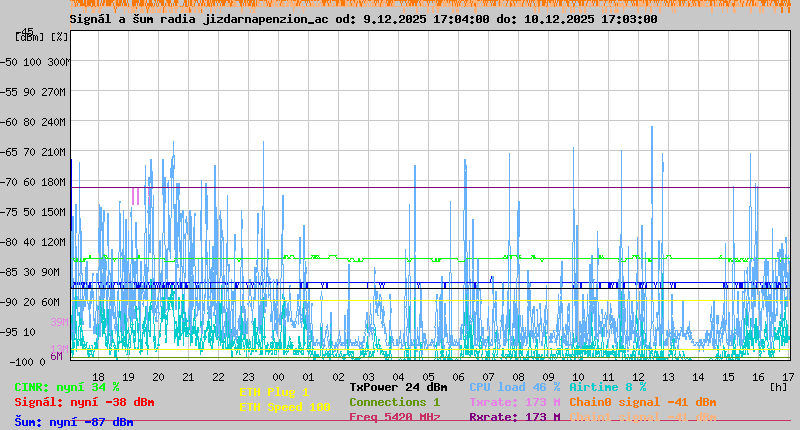Viewport: 800px width, 430px height.
Task: Select the green Connections 1 legend label
Action: pyautogui.click(x=394, y=402)
